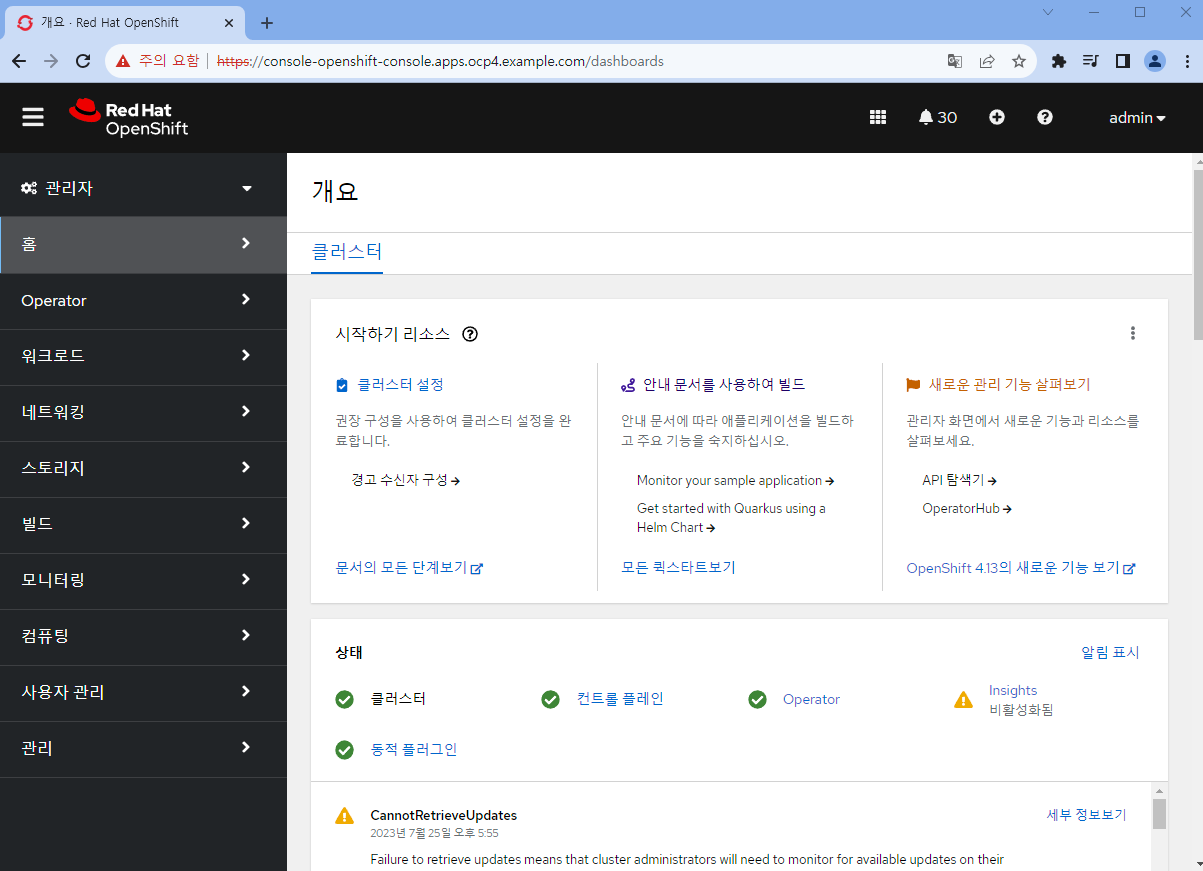
Task: Open a new browser tab
Action: point(267,23)
